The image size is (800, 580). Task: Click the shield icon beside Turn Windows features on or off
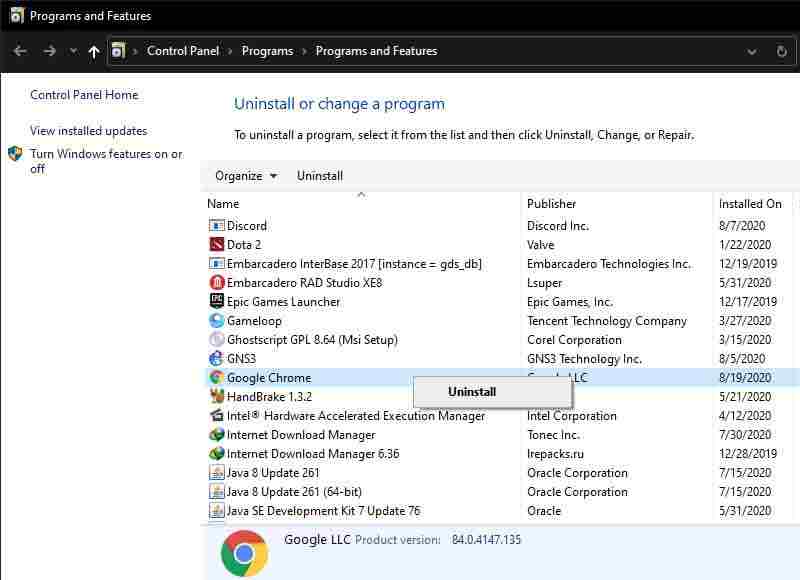point(14,154)
